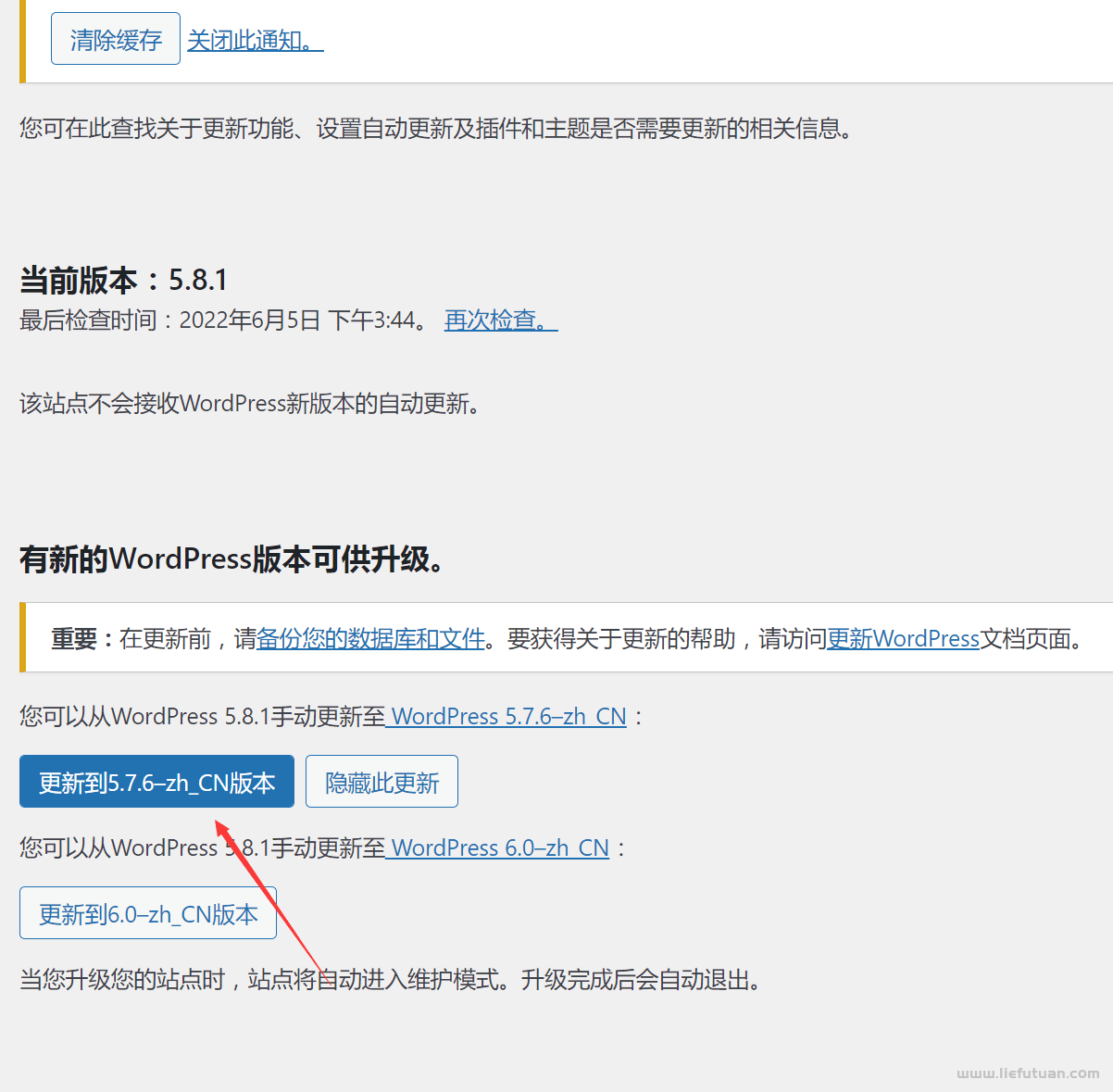Click last-checked time text 2022年6月5日 下午3:44
The image size is (1113, 1092).
296,320
